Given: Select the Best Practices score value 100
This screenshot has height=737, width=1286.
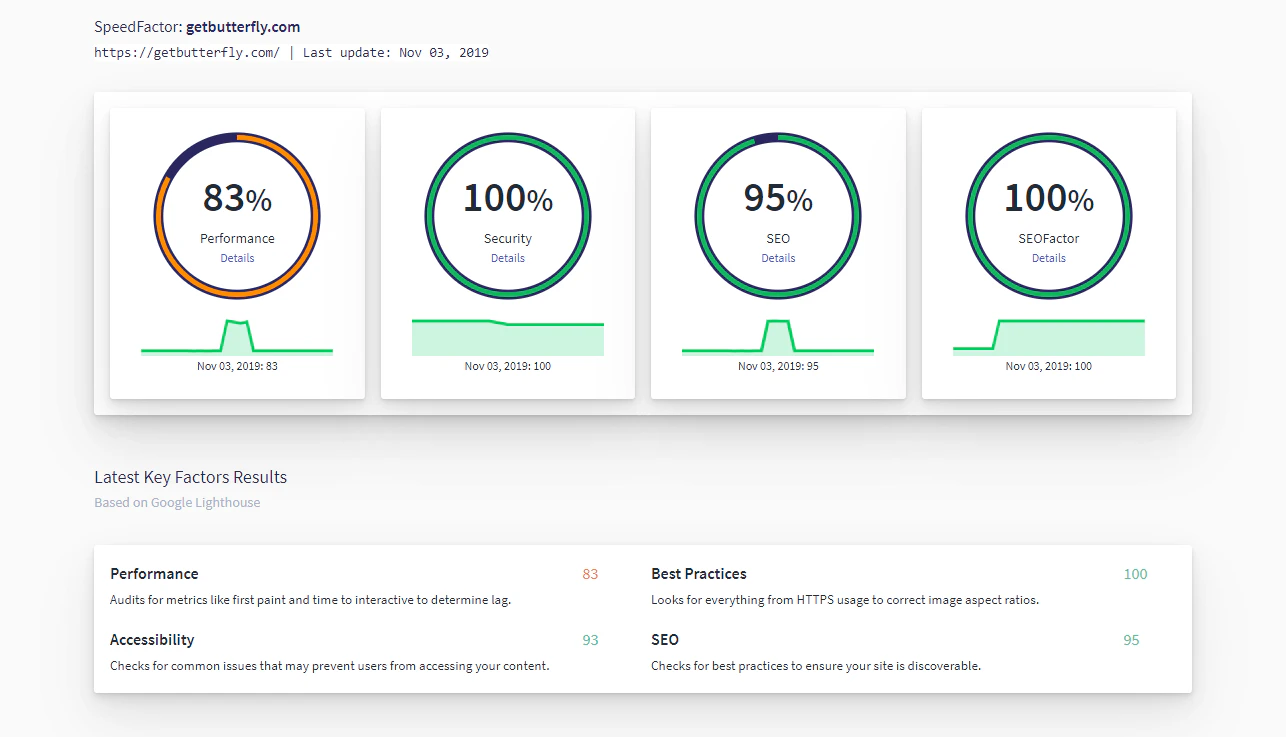Looking at the screenshot, I should (1135, 574).
